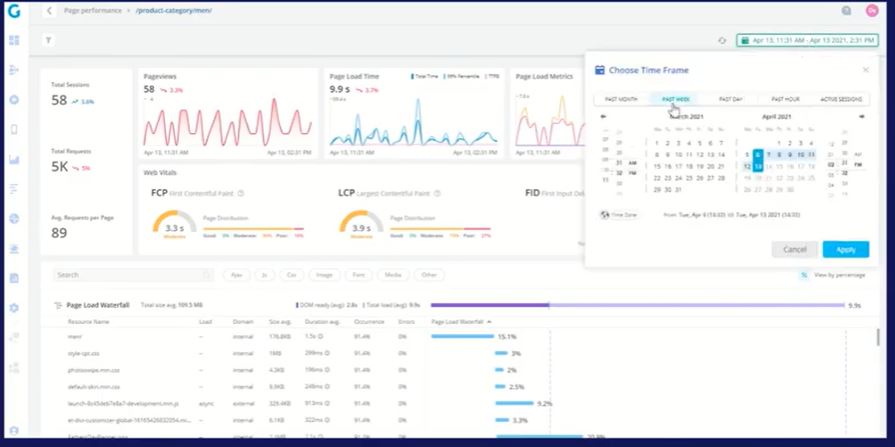Image resolution: width=895 pixels, height=447 pixels.
Task: Click the user avatar in top right
Action: coord(872,10)
